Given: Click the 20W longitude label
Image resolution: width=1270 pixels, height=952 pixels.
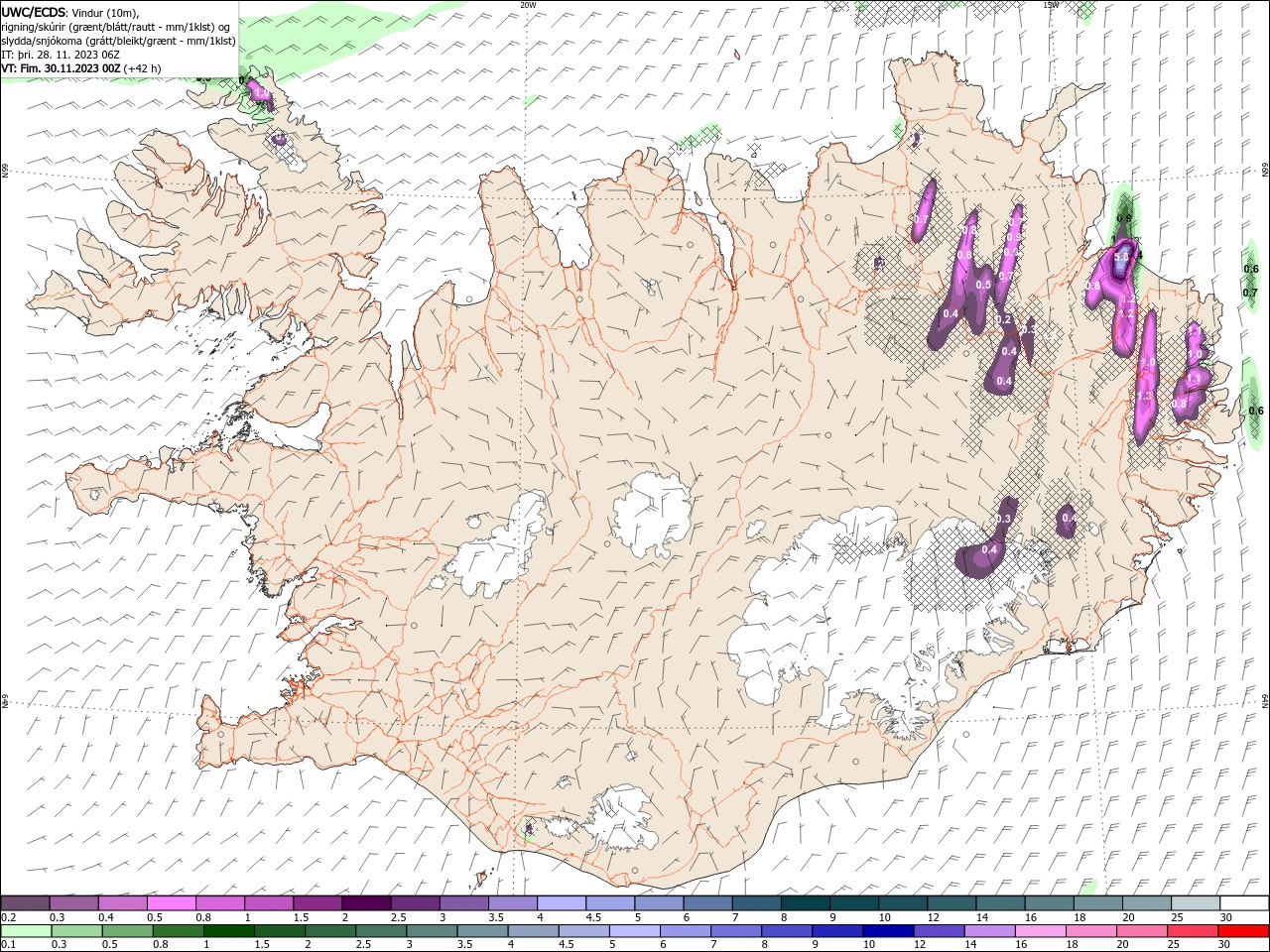Looking at the screenshot, I should click(528, 4).
